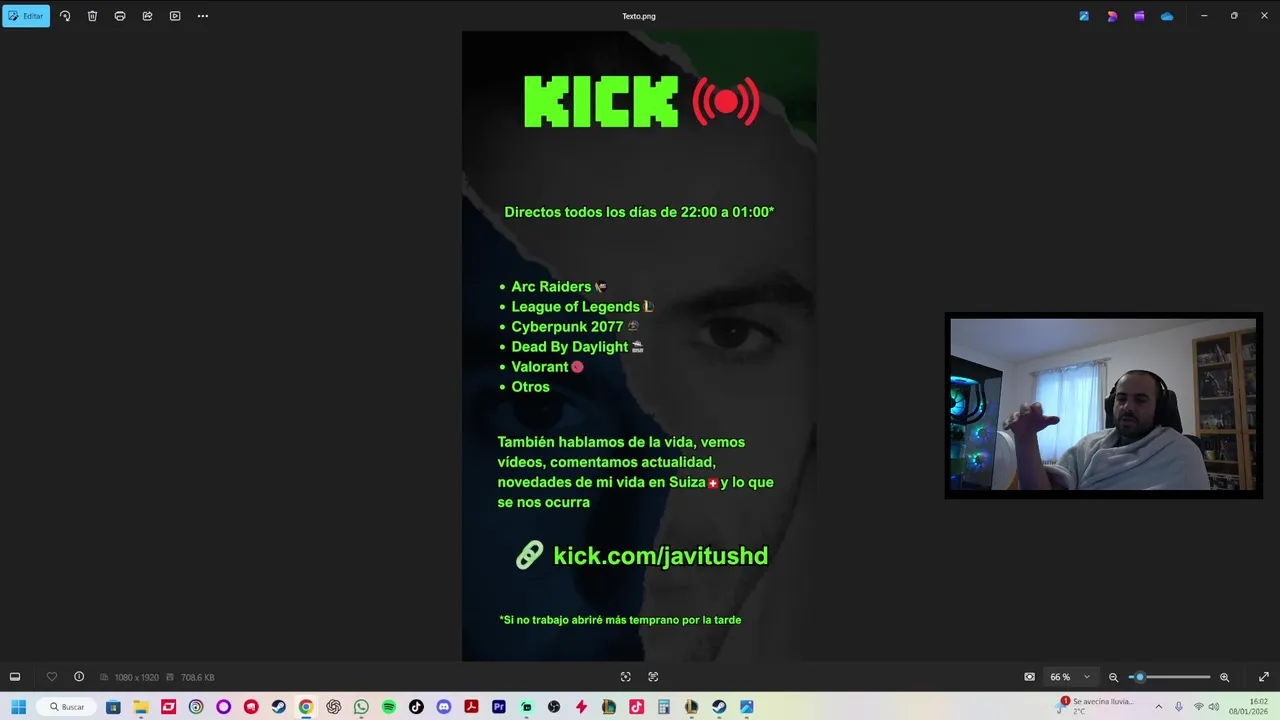The image size is (1280, 720).
Task: Open WhatsApp from the taskbar
Action: 361,707
